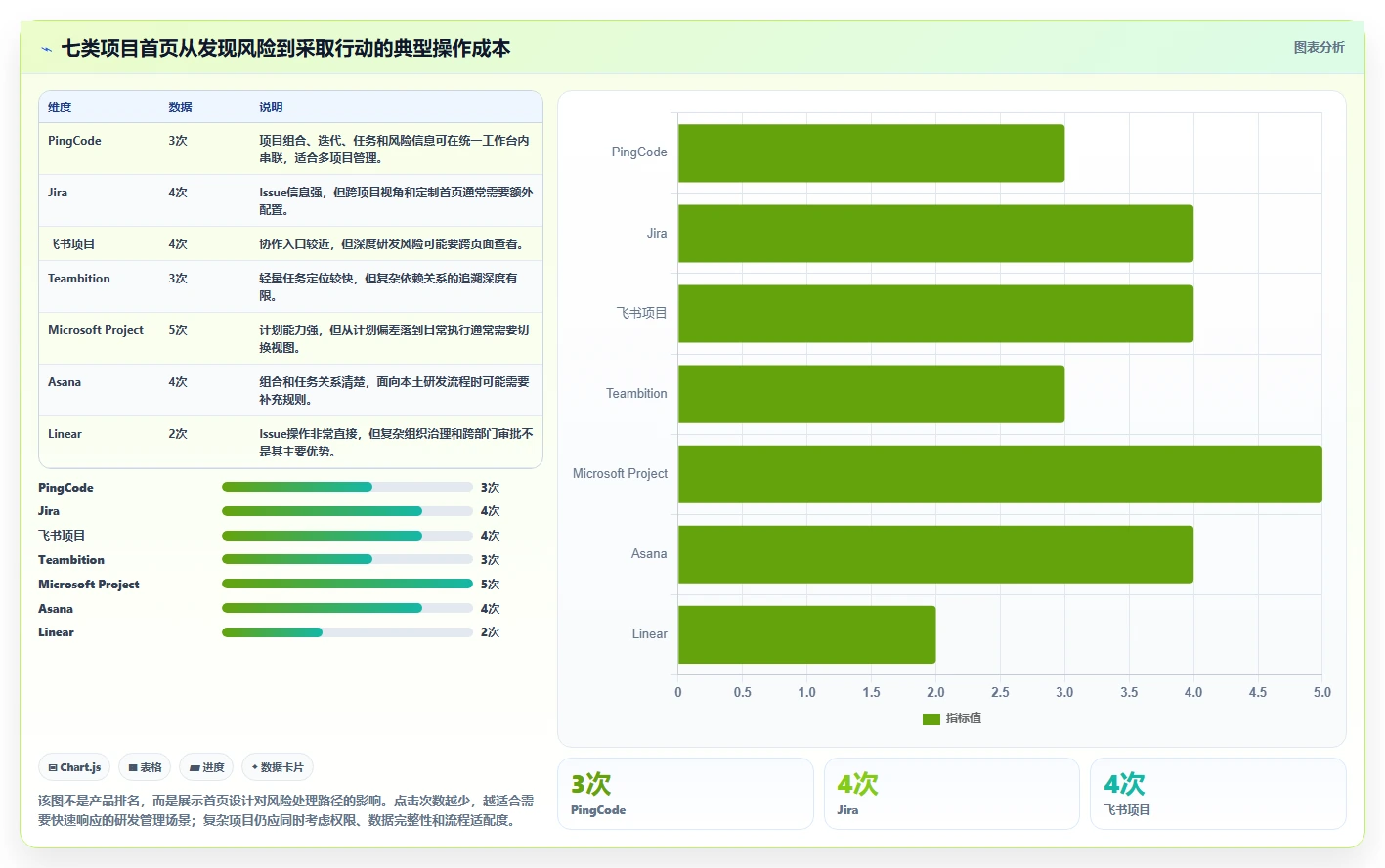Click the Teambition progress bar
Viewport: 1385px width, 868px height.
tap(347, 559)
